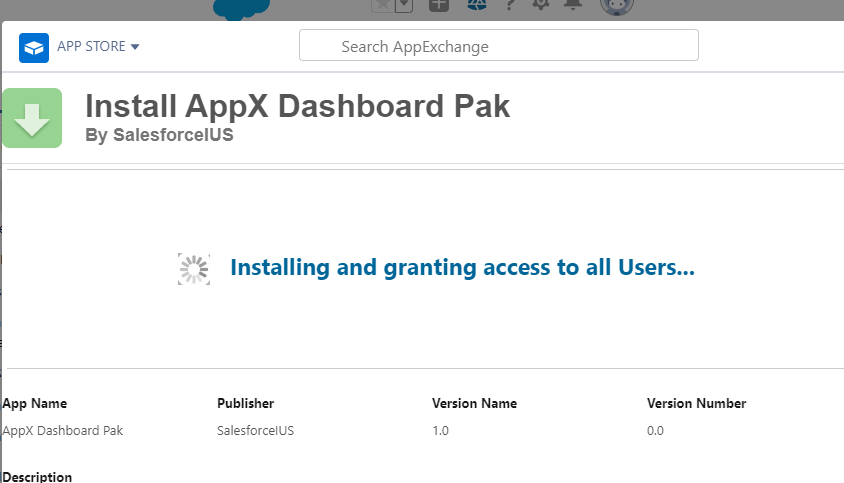Expand the favorites list dropdown arrow
The width and height of the screenshot is (844, 483).
click(404, 5)
